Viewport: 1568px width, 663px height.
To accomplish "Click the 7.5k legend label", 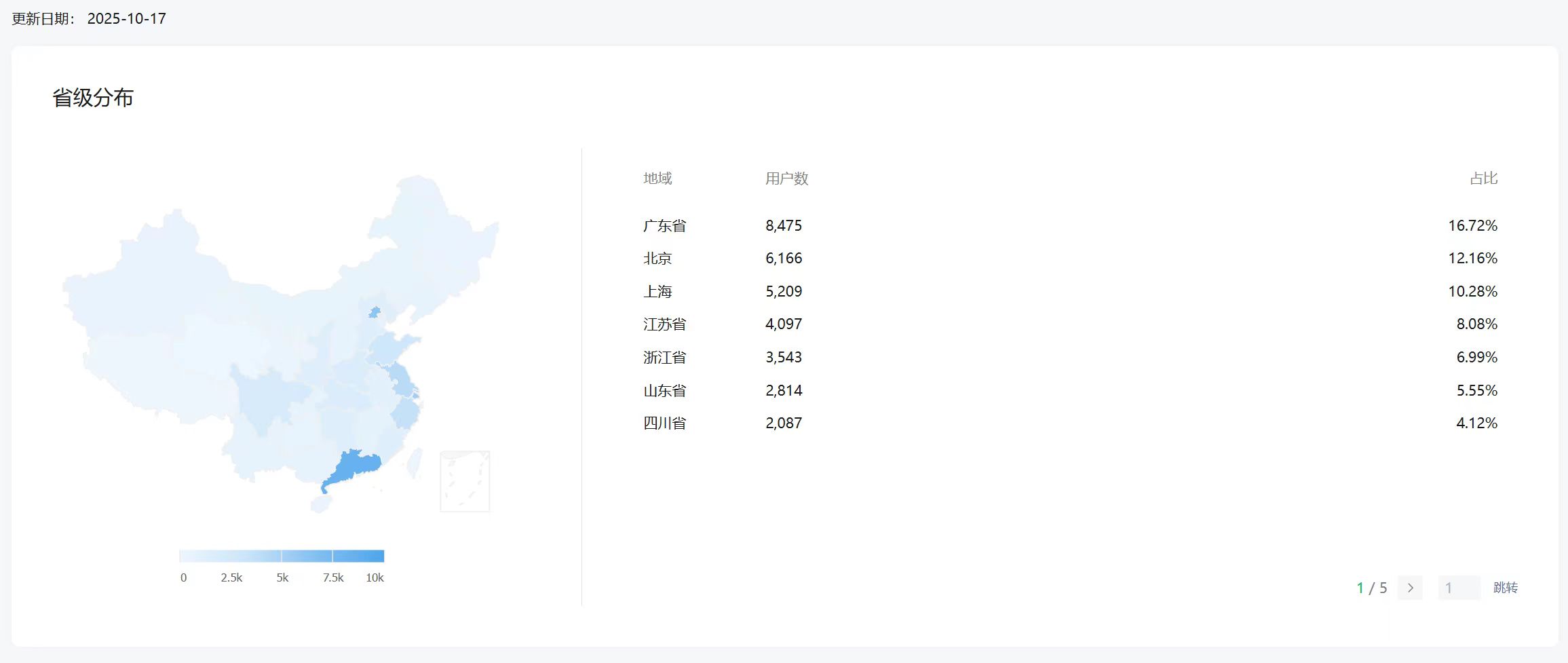I will click(x=333, y=577).
